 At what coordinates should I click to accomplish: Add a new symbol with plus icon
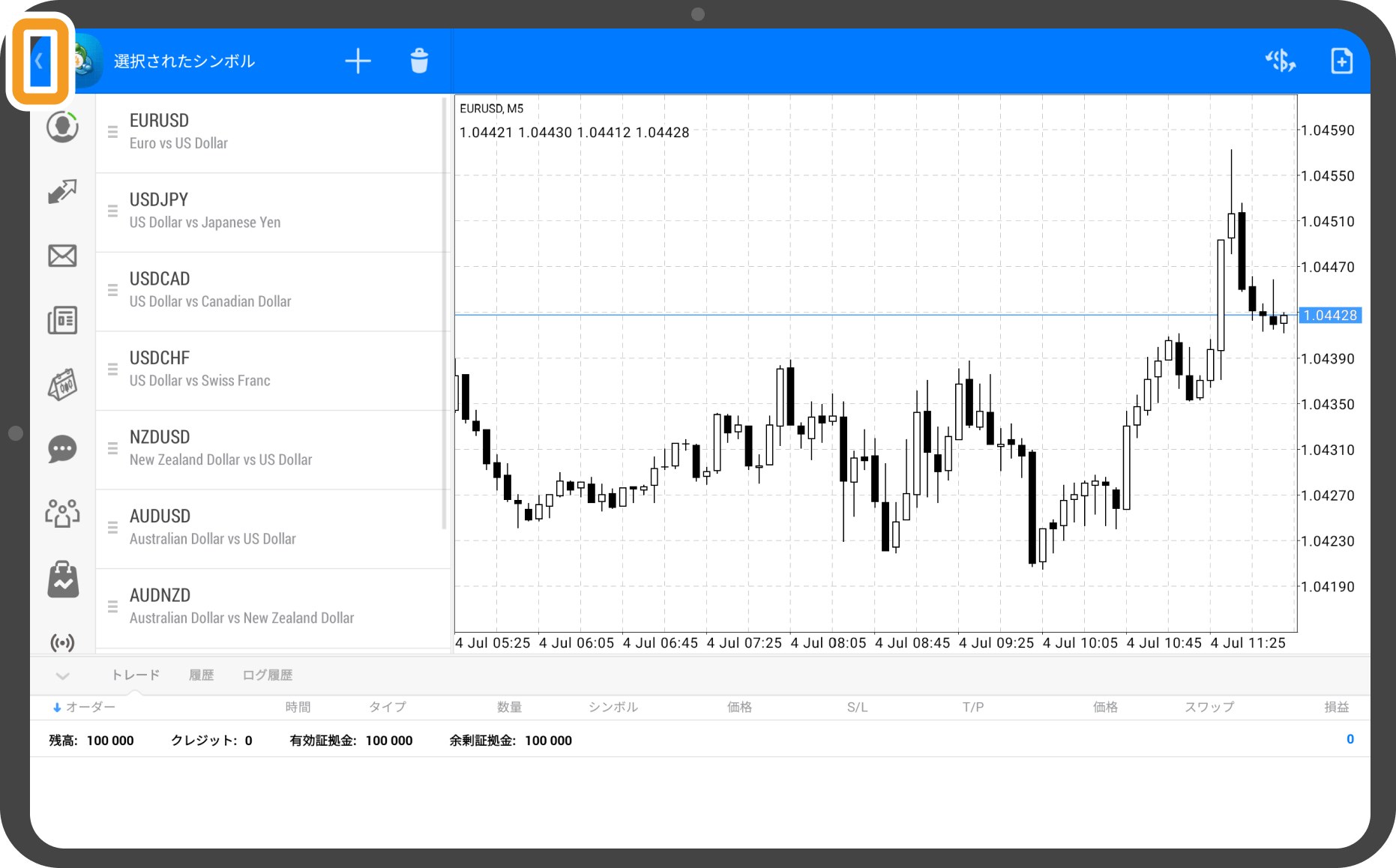click(358, 61)
